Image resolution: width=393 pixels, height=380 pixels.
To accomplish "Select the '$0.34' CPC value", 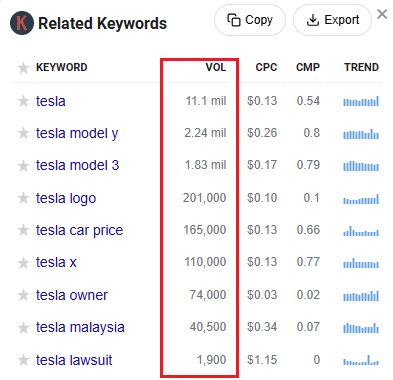I will click(x=262, y=327).
